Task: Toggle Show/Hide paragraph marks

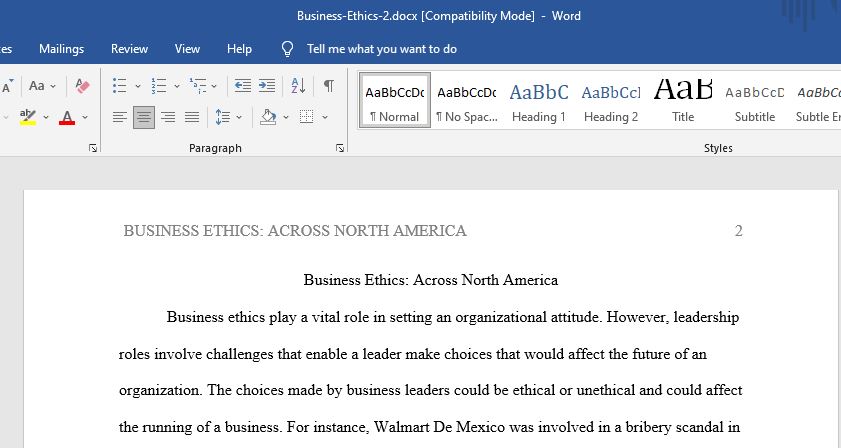Action: click(329, 86)
